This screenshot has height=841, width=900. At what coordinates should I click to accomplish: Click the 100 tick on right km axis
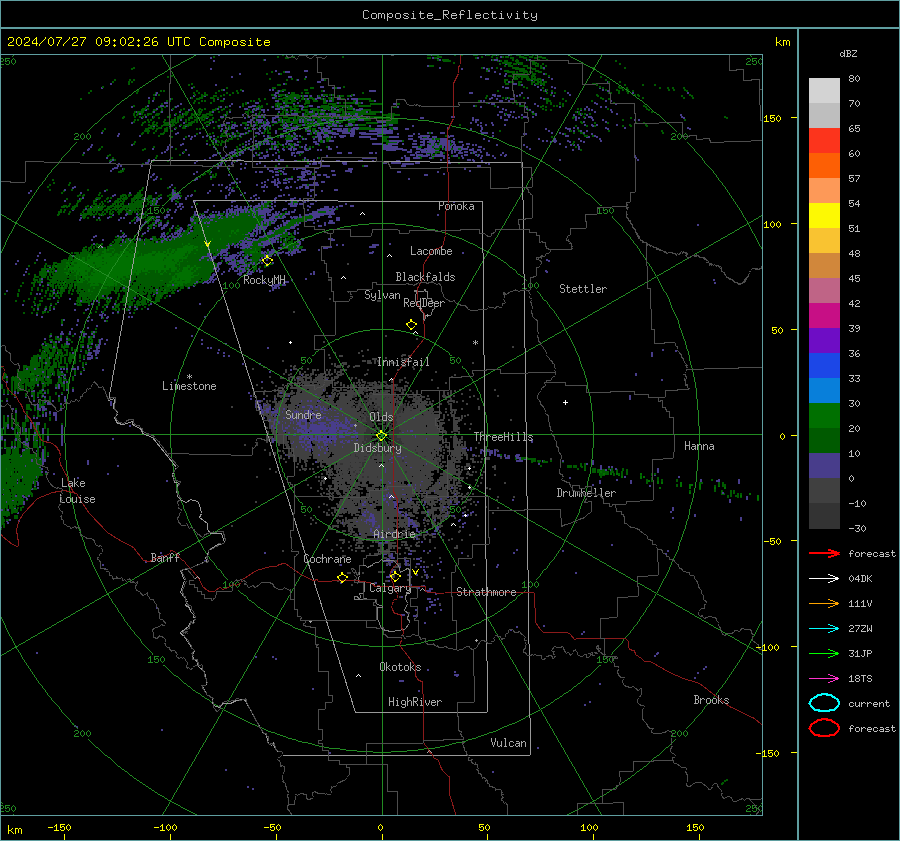(x=772, y=224)
